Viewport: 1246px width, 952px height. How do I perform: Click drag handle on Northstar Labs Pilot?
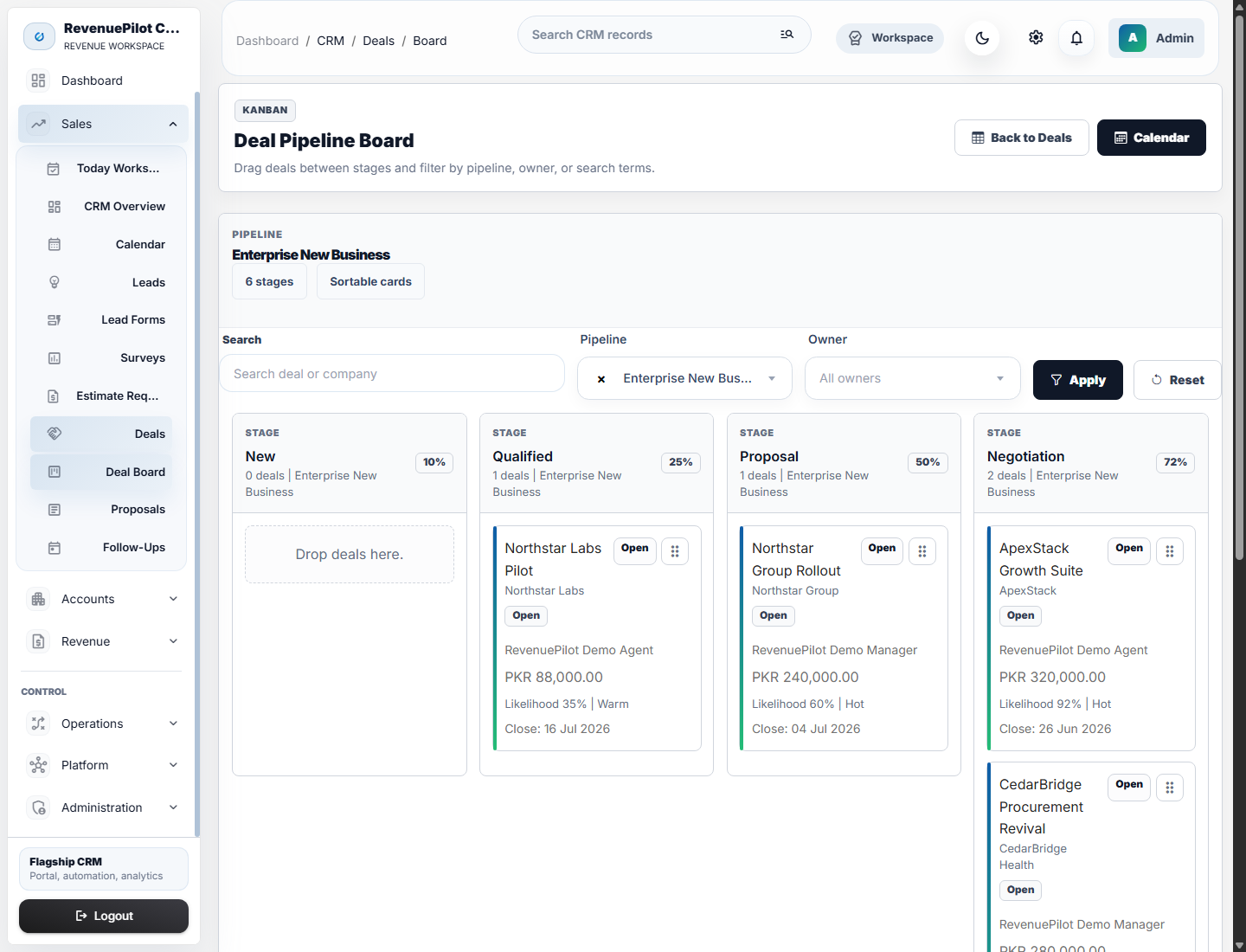pos(675,551)
